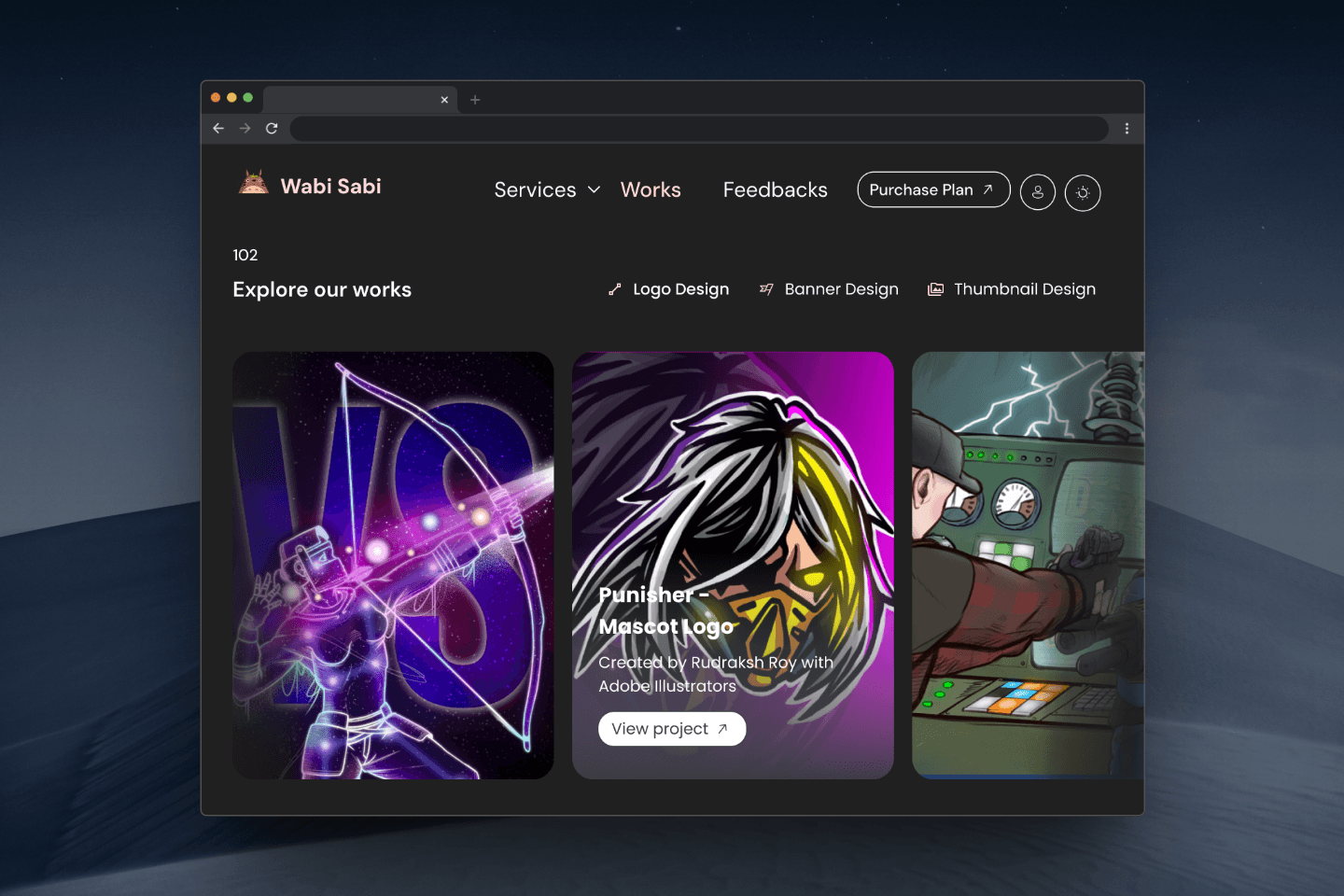Open the Services menu item
Screen dimensions: 1344x896
coord(535,189)
